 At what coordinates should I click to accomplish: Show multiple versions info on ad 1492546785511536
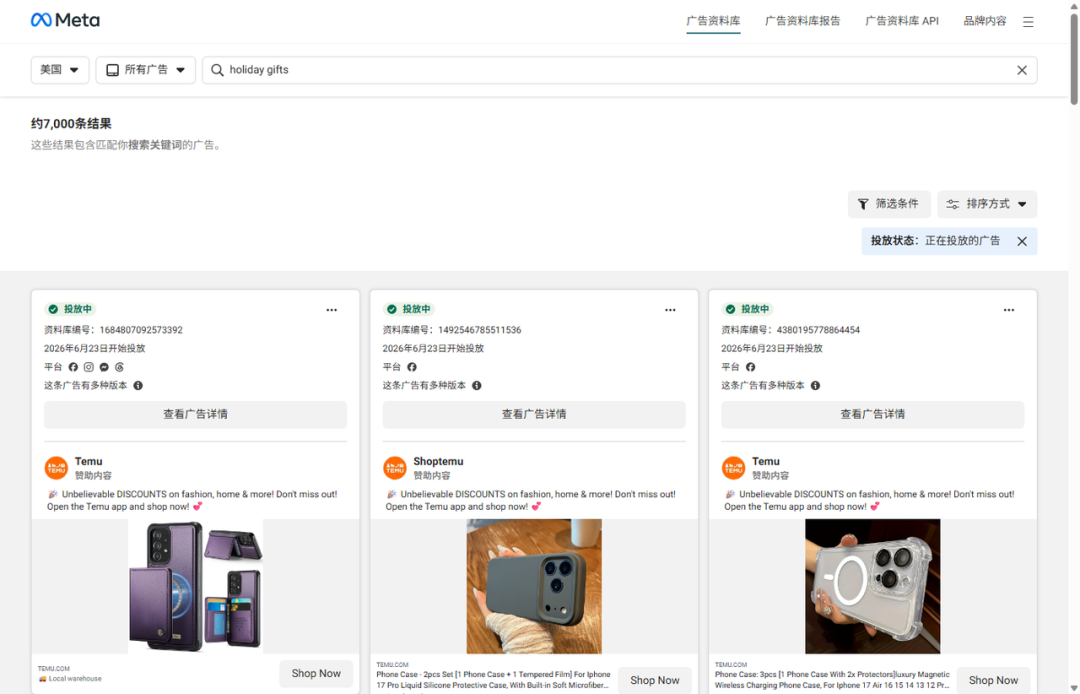pyautogui.click(x=477, y=386)
